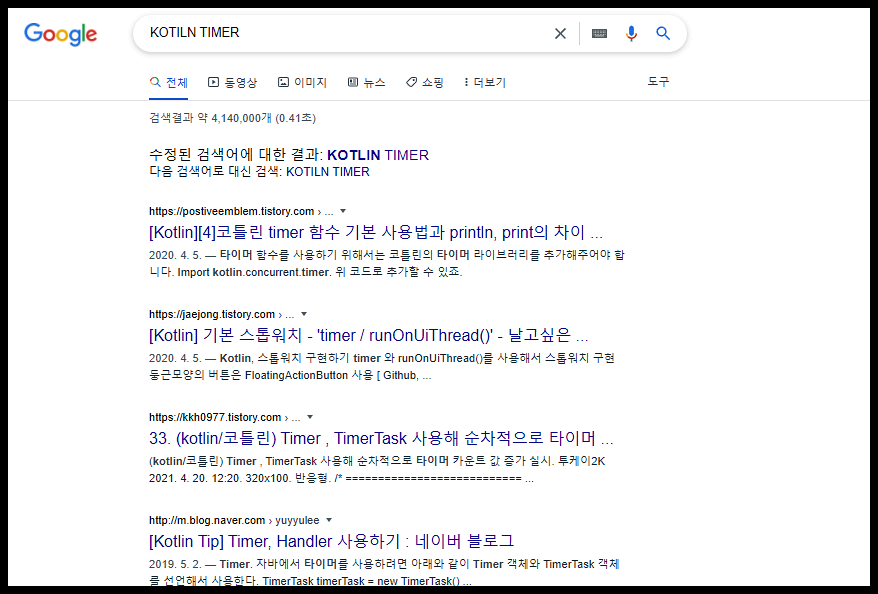Select the m.blog.naver.com URL text
Screen dimensions: 878x594
pos(207,520)
